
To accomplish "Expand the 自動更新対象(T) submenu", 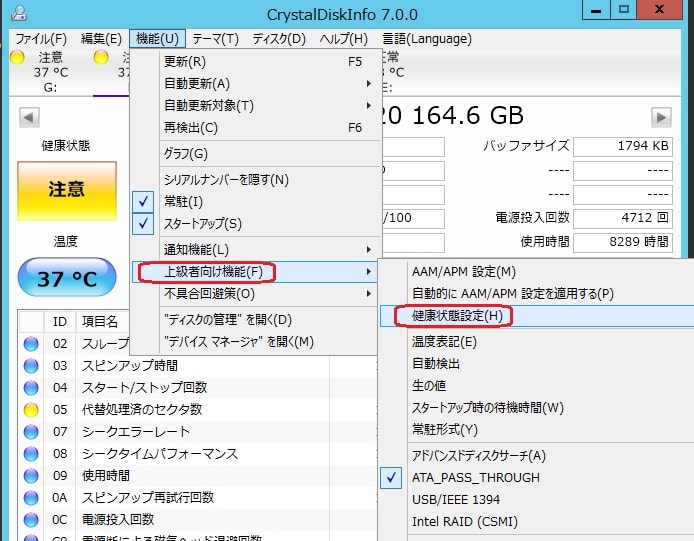I will (256, 106).
